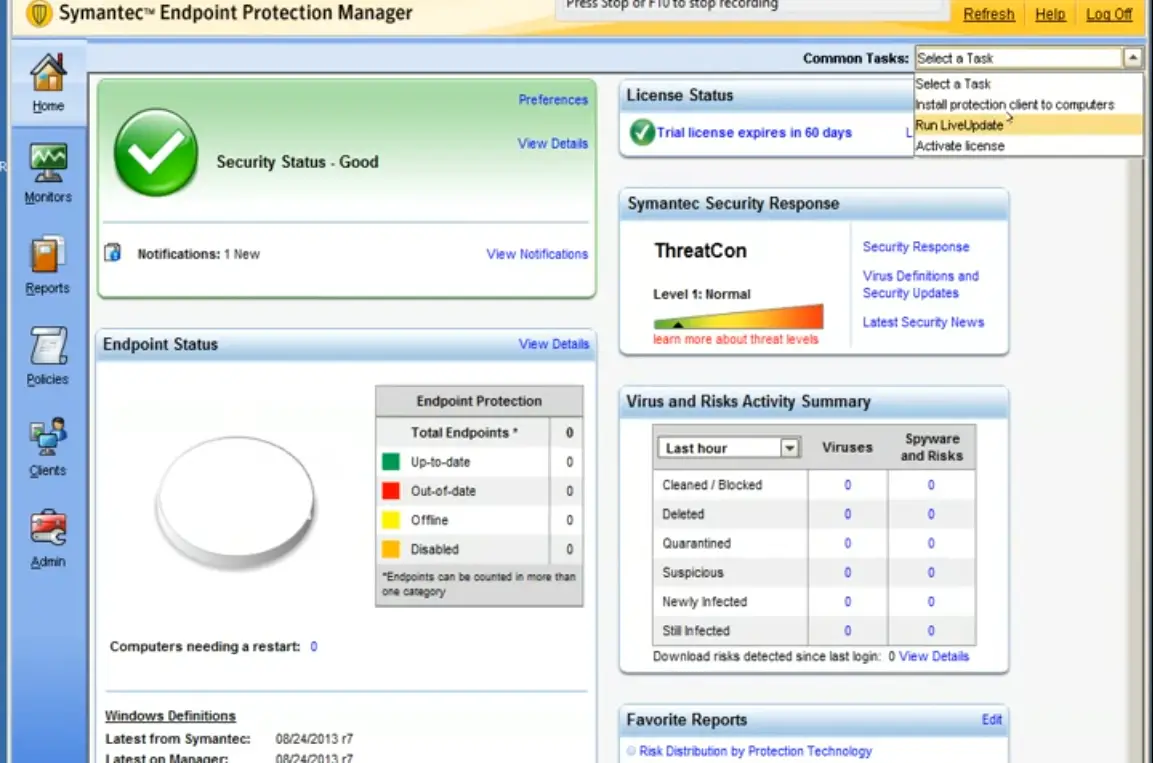View Details of download risks detected
Image resolution: width=1153 pixels, height=763 pixels.
click(934, 656)
